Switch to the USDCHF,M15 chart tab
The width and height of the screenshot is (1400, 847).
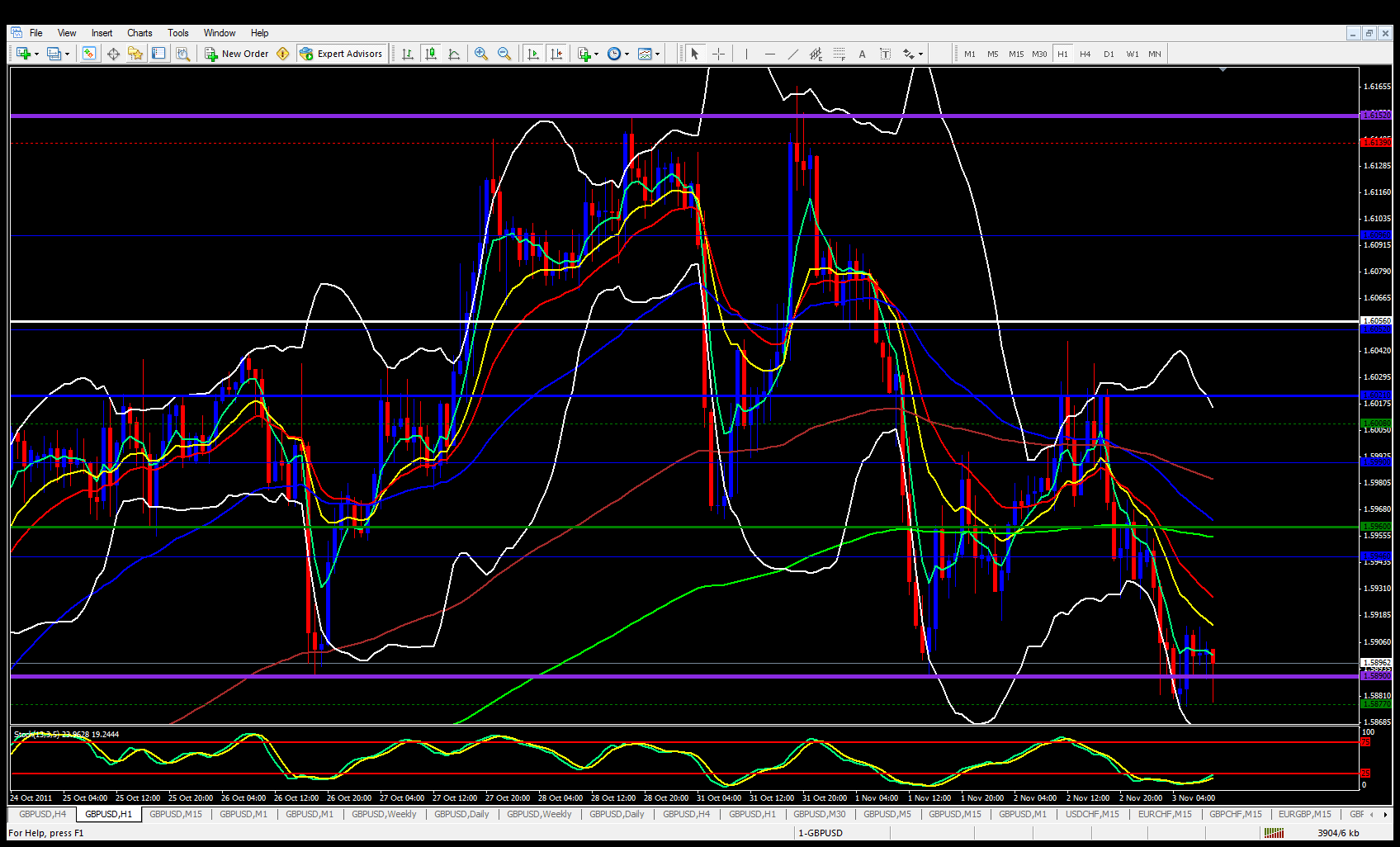tap(1091, 814)
